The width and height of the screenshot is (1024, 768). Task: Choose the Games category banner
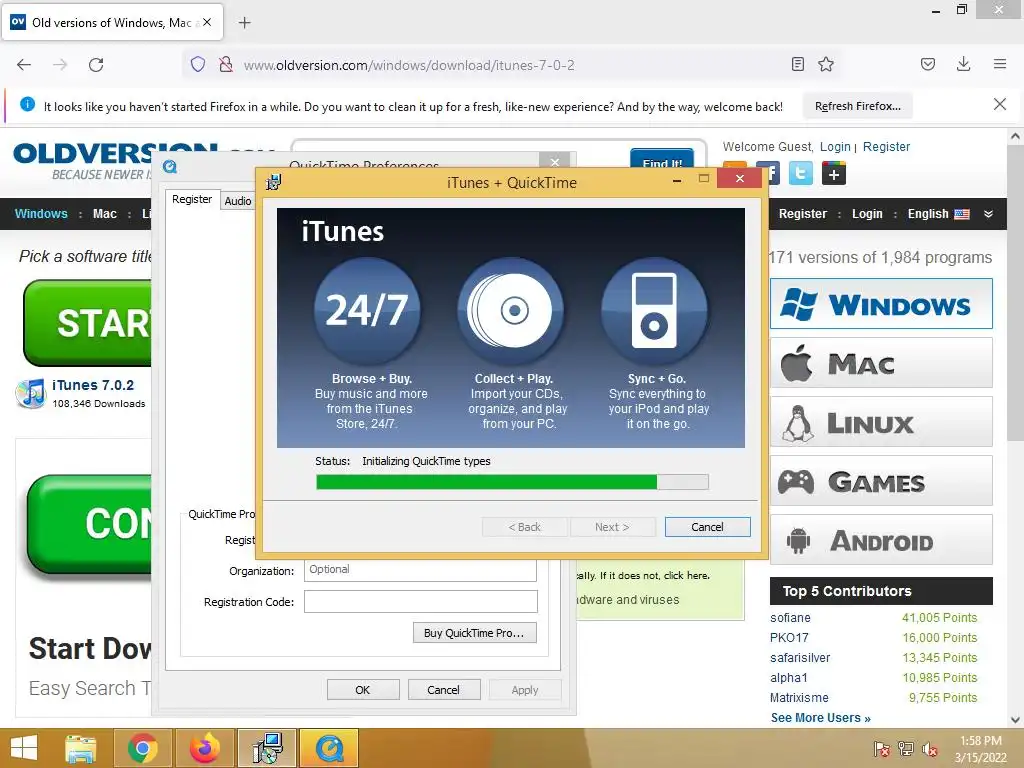tap(881, 481)
